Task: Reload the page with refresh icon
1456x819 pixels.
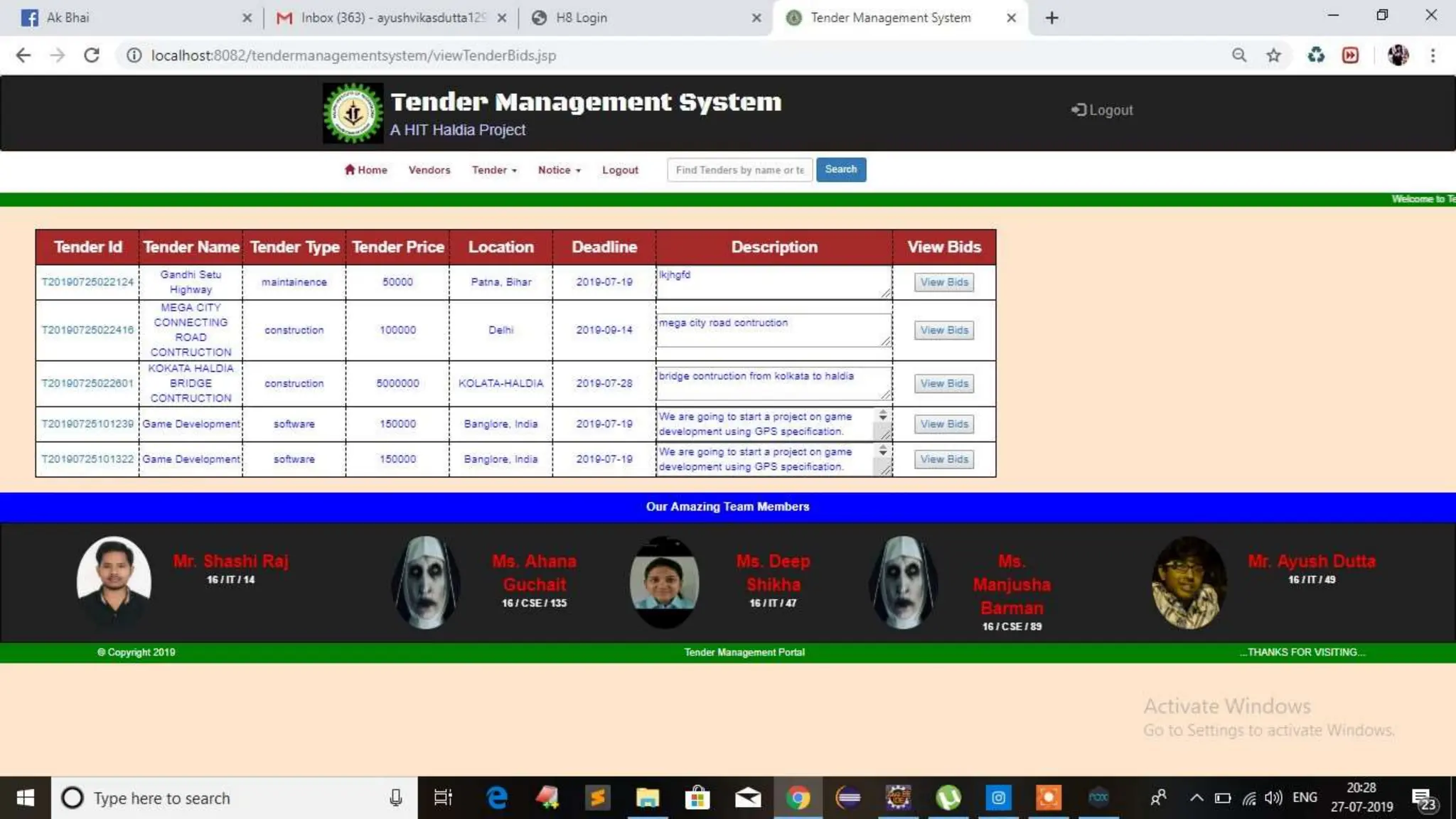Action: [91, 55]
